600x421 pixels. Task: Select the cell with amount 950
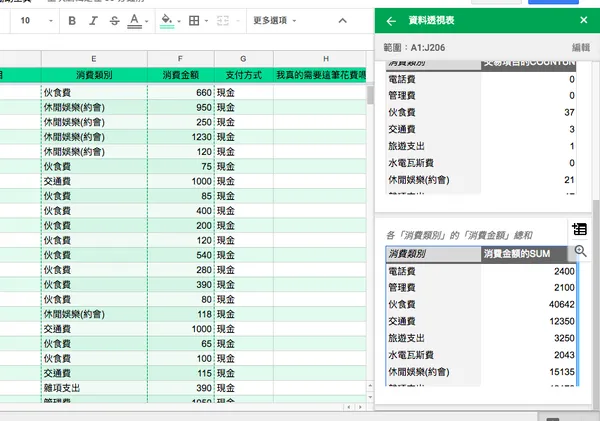point(181,108)
